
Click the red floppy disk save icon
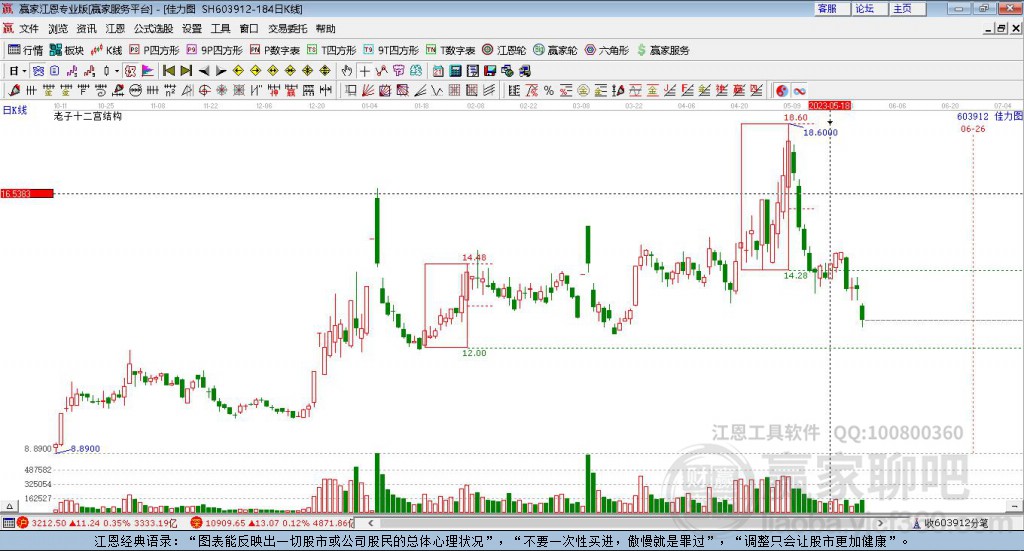click(x=490, y=71)
